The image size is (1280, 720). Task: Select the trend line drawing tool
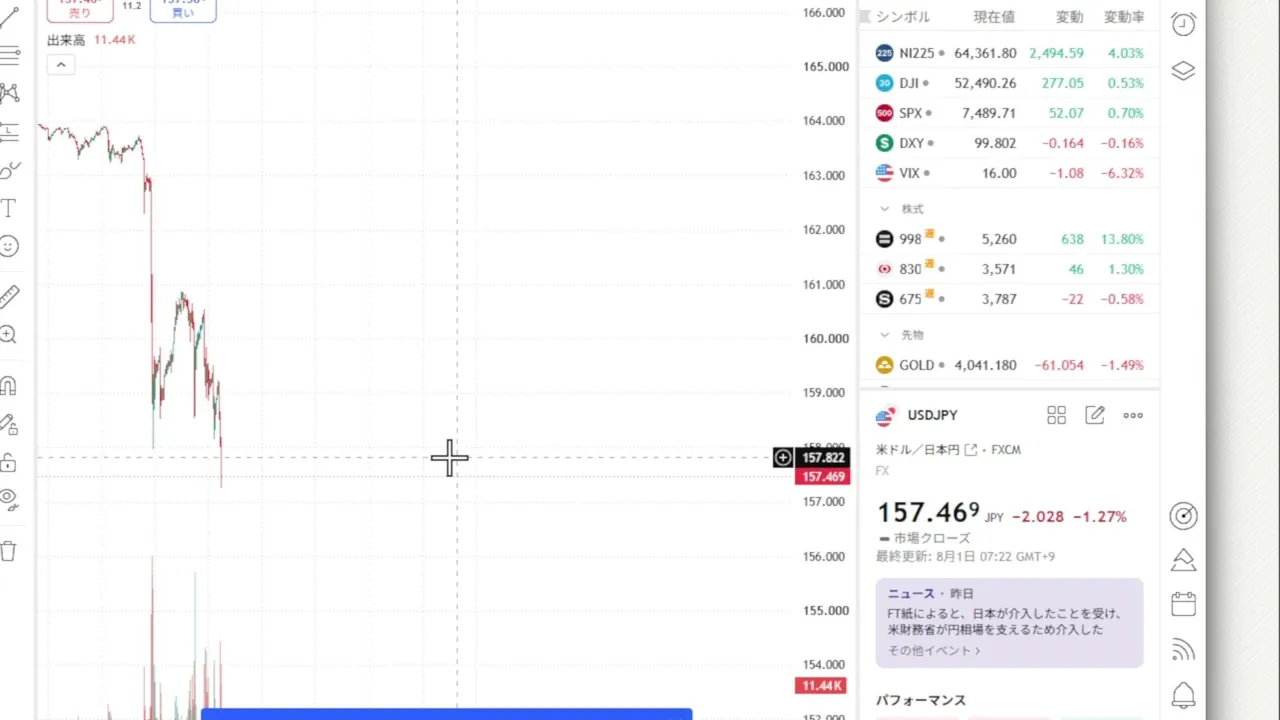(9, 18)
